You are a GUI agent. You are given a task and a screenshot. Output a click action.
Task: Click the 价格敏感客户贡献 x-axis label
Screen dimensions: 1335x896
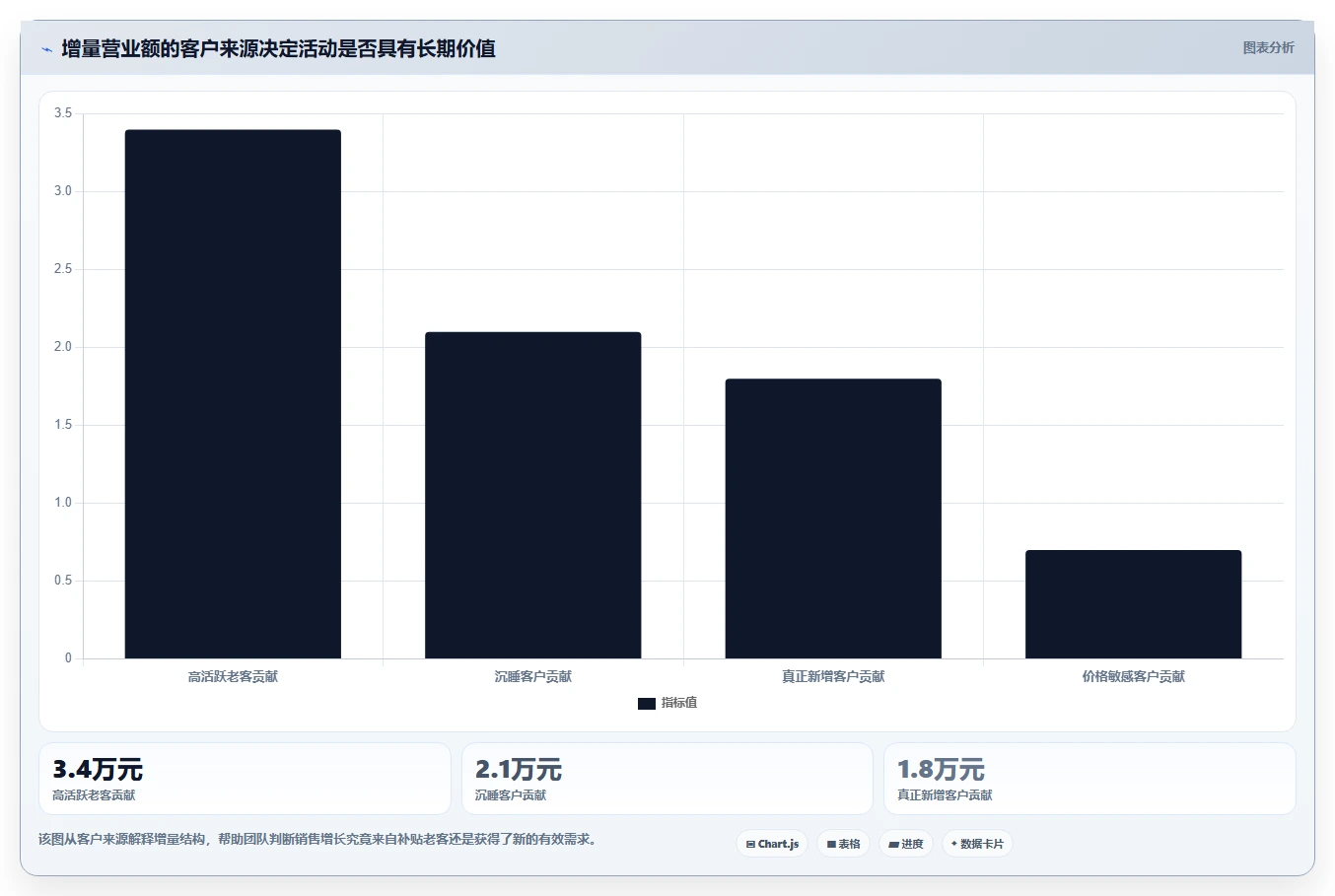(x=1133, y=677)
